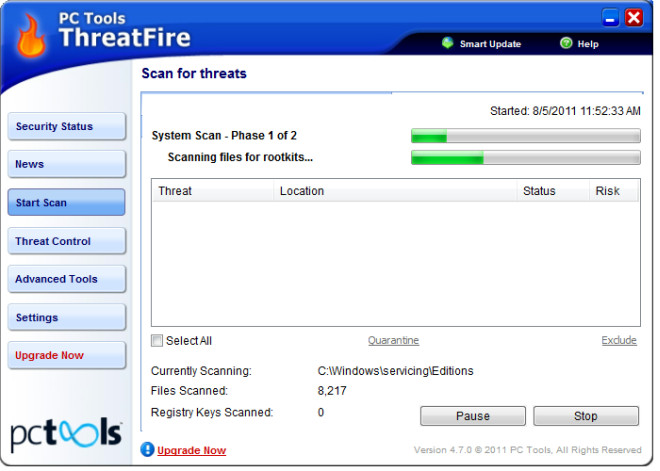Click the Smart Update globe icon
Viewport: 660px width, 471px height.
447,43
